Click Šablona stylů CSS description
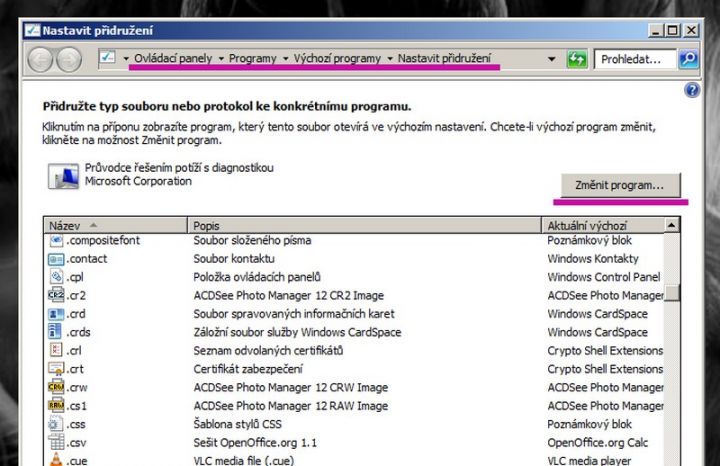This screenshot has height=466, width=720. (x=237, y=424)
